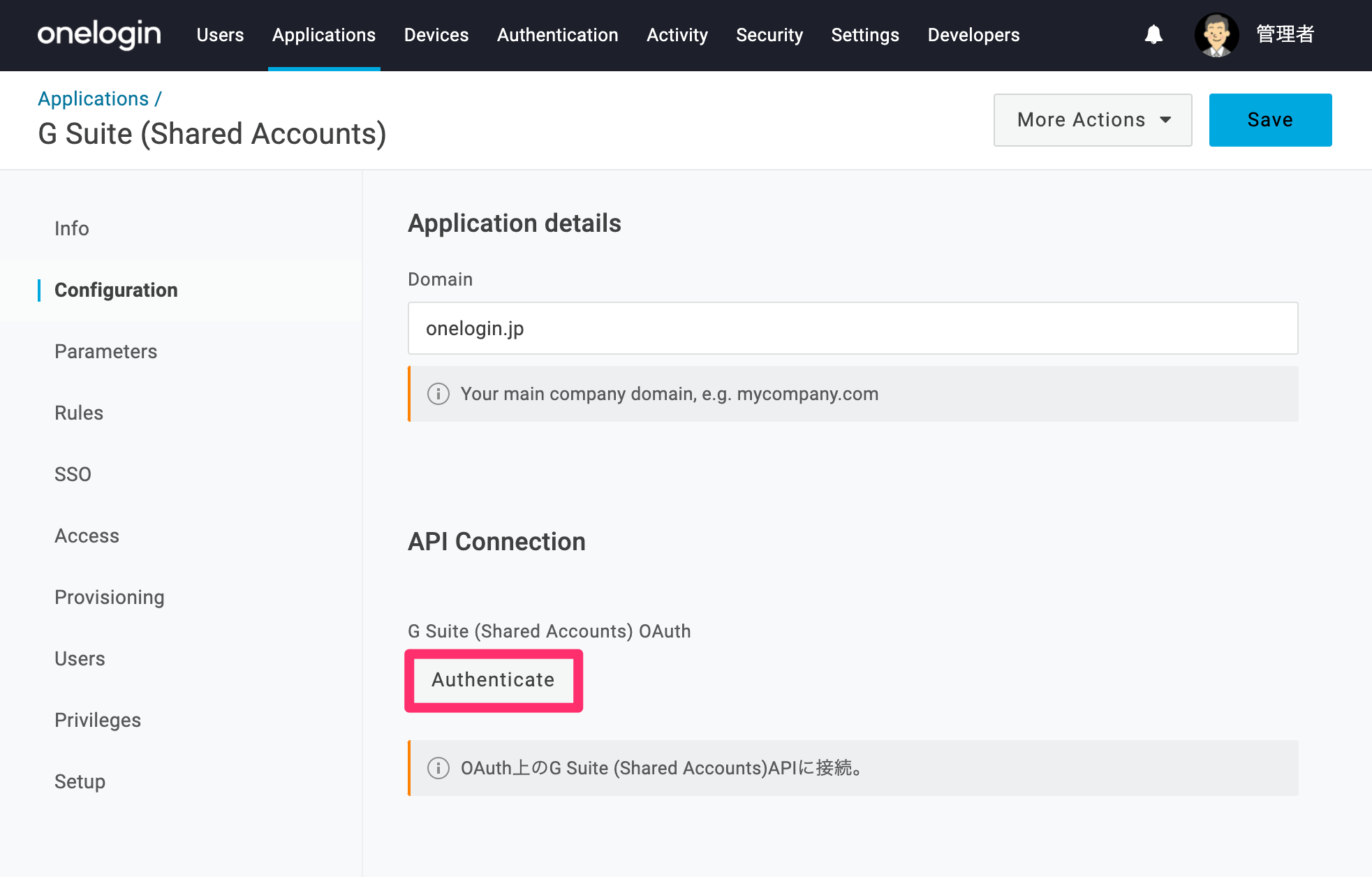Click the Domain input field
Image resolution: width=1372 pixels, height=877 pixels.
click(x=853, y=328)
